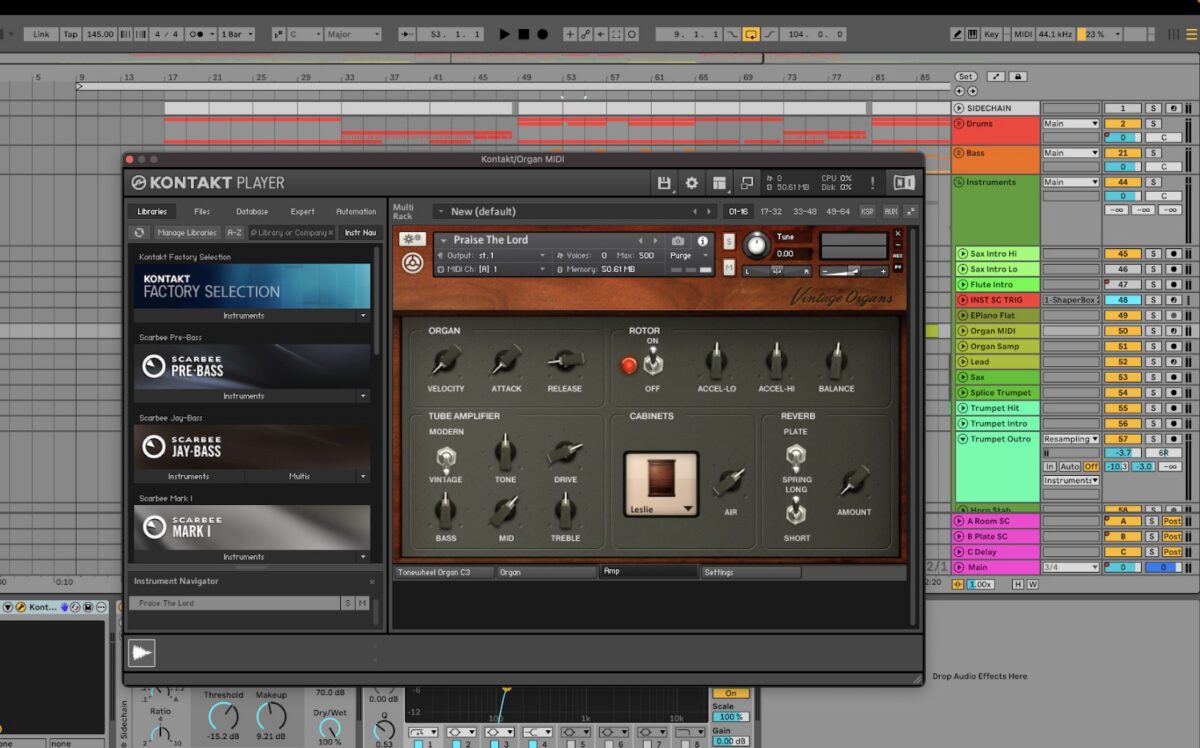Toggle Ableton's draw mode pencil icon

coord(958,34)
